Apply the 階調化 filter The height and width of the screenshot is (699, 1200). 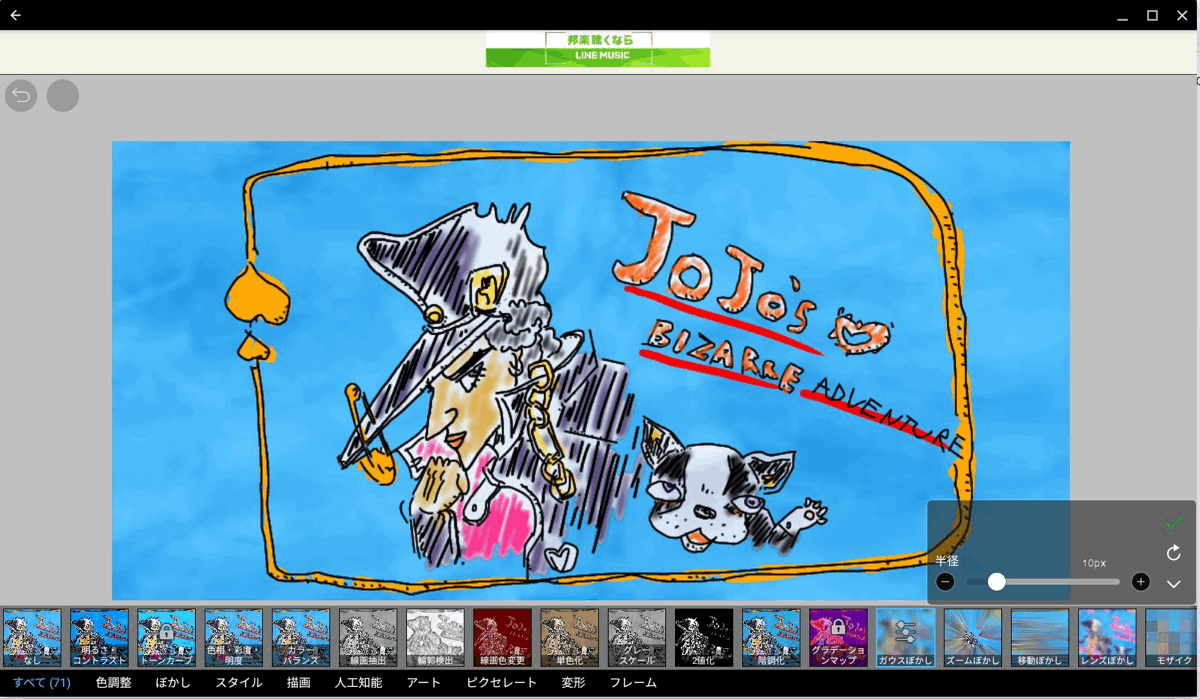[x=771, y=638]
